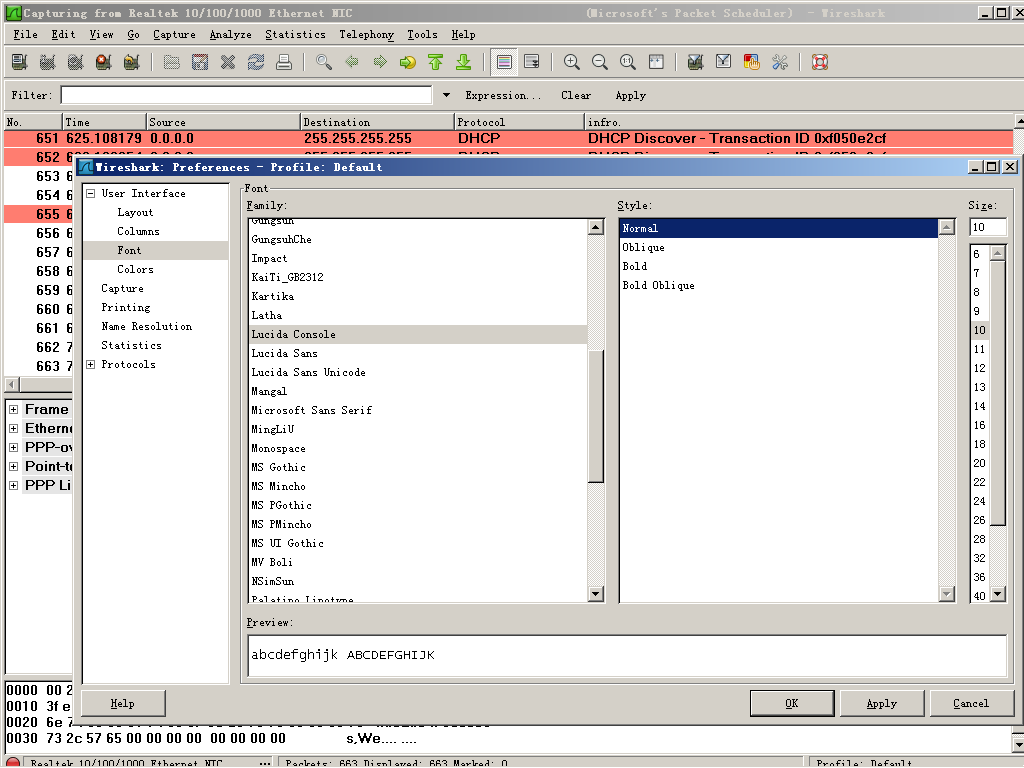Save the capture file icon

coord(200,62)
